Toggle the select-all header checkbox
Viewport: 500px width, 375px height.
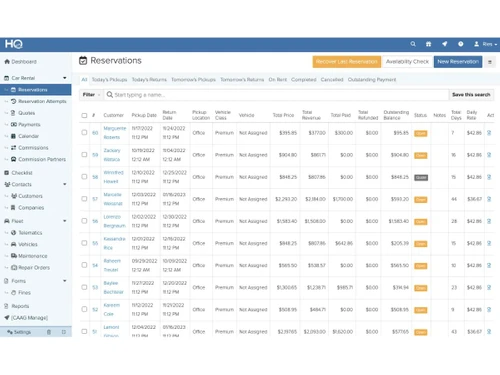coord(84,115)
